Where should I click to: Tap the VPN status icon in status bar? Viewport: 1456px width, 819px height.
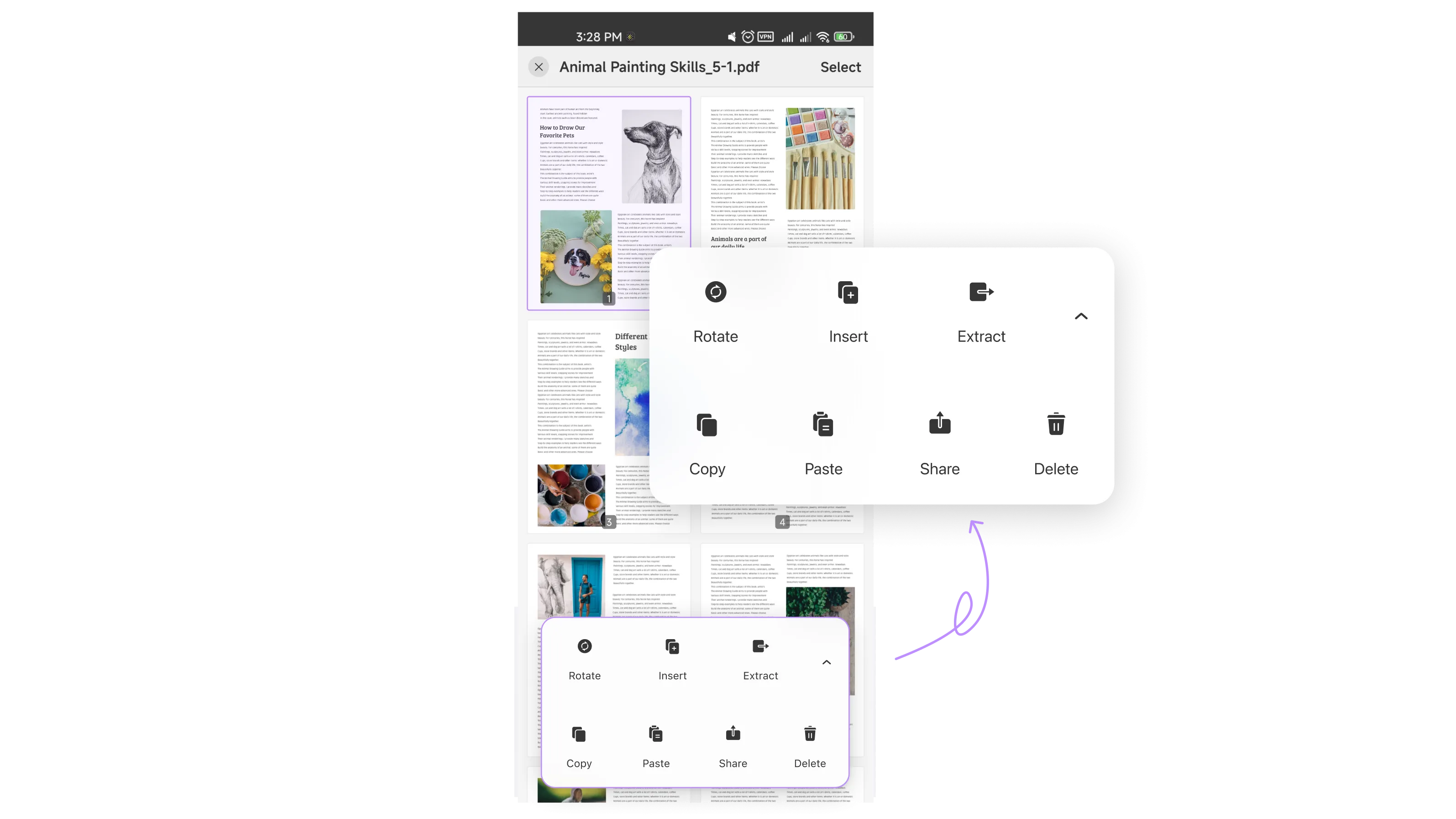tap(765, 36)
